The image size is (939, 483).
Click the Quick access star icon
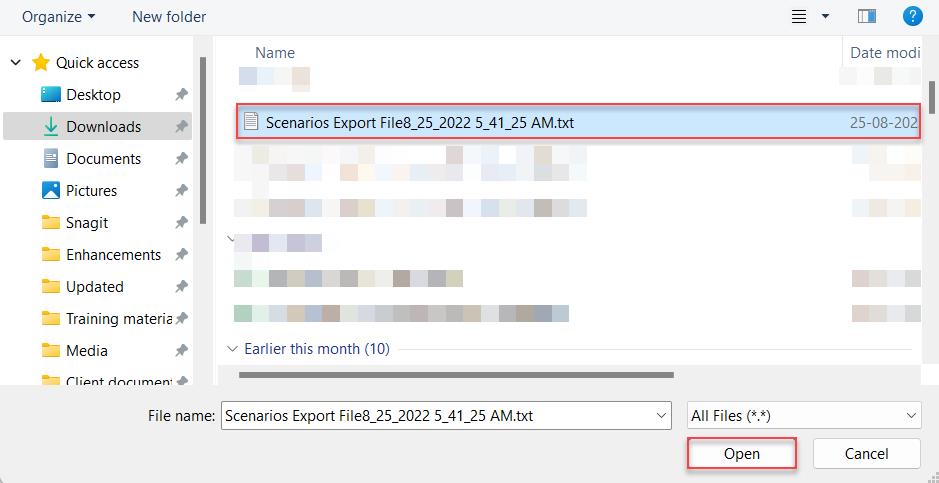coord(41,63)
